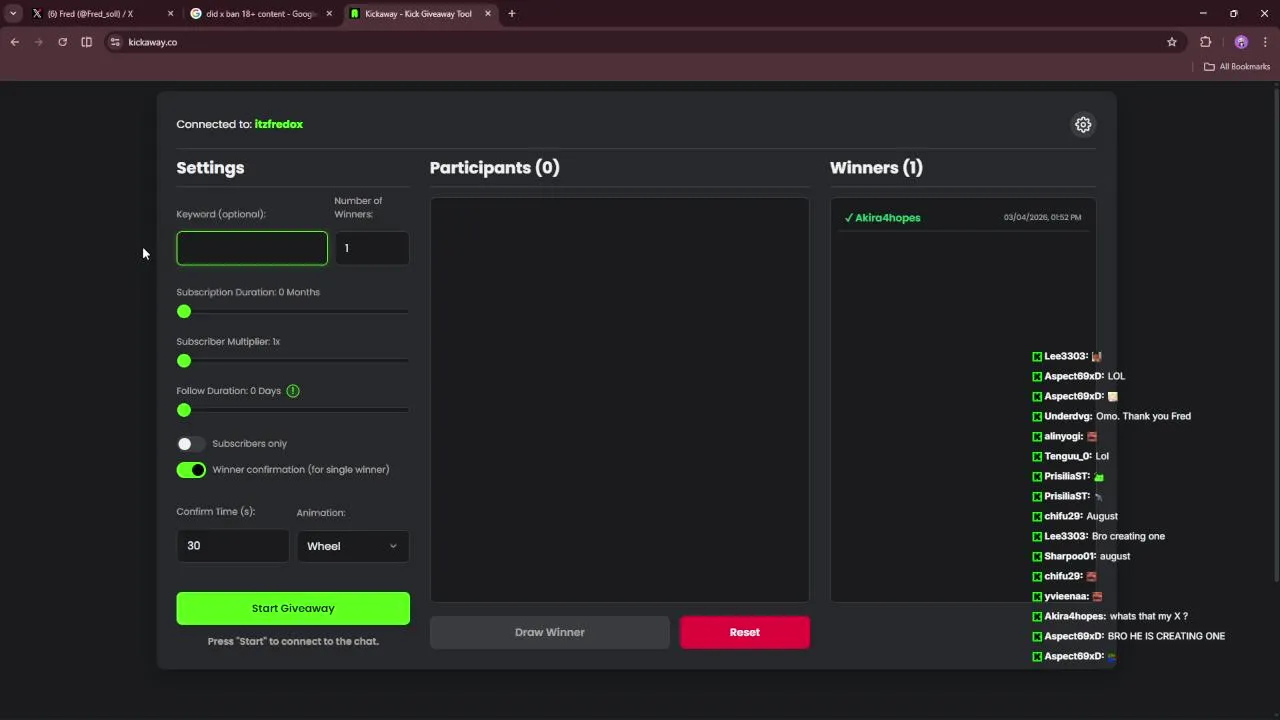Click winner Akira4hopes entry
The width and height of the screenshot is (1280, 720).
click(x=963, y=217)
